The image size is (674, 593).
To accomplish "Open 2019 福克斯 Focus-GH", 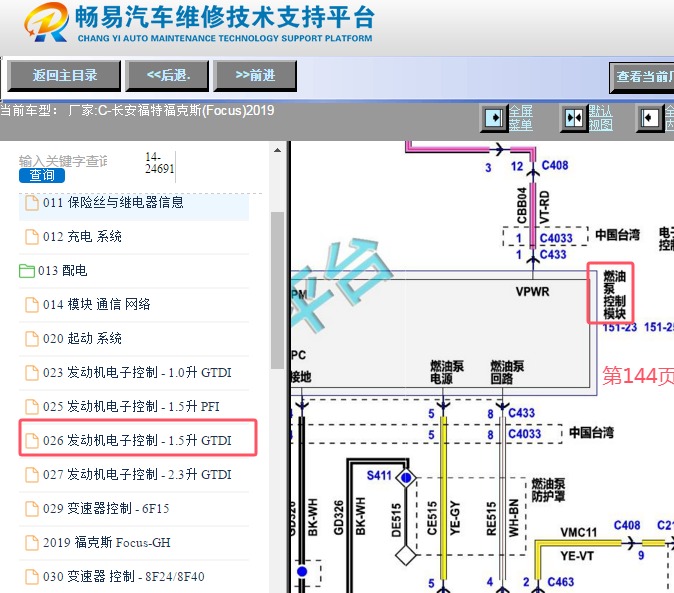I will [x=107, y=542].
